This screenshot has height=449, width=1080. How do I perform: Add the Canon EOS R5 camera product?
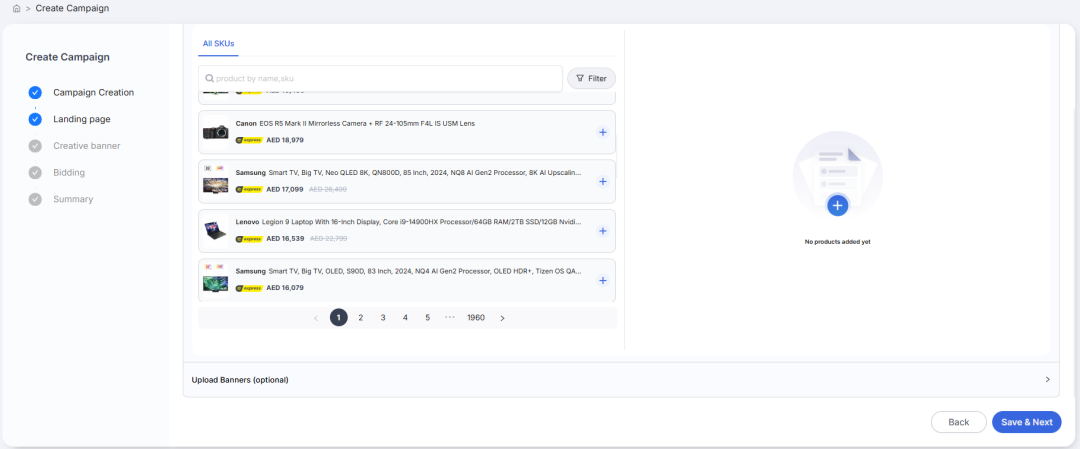(603, 132)
